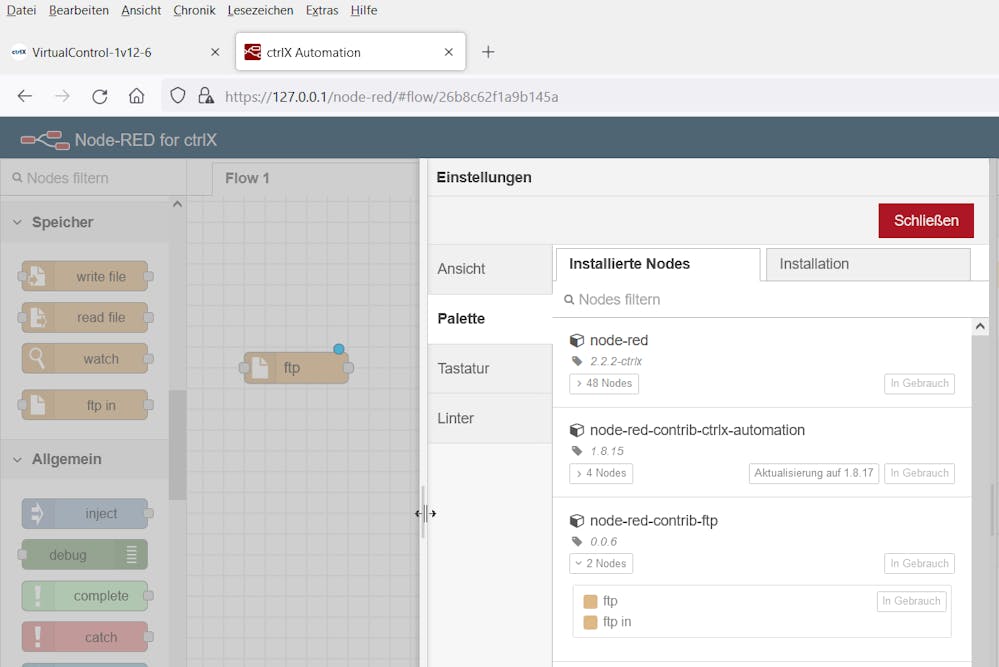
Task: Click the Nodes filtern field in settings
Action: (770, 299)
